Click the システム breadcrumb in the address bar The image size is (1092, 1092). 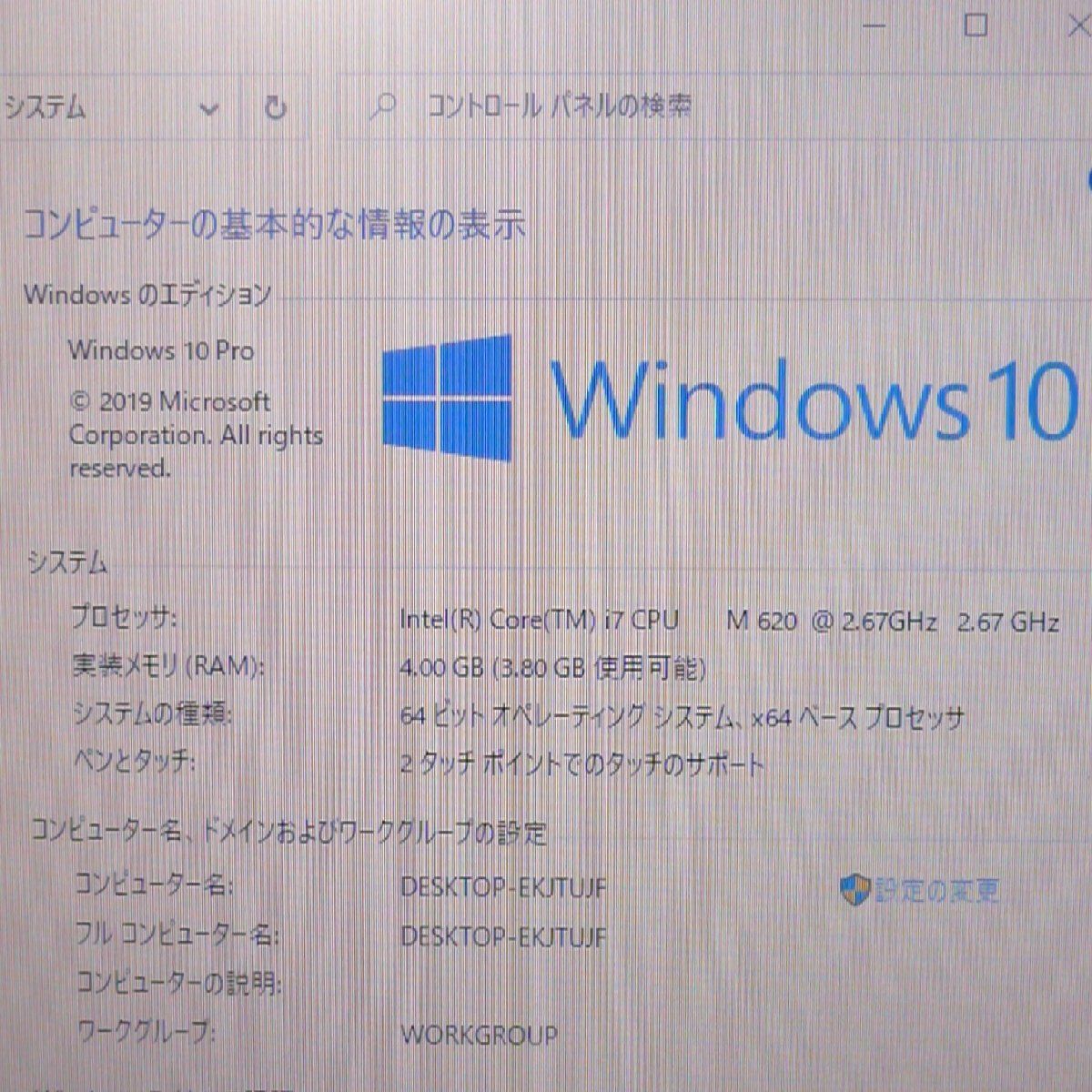coord(45,108)
